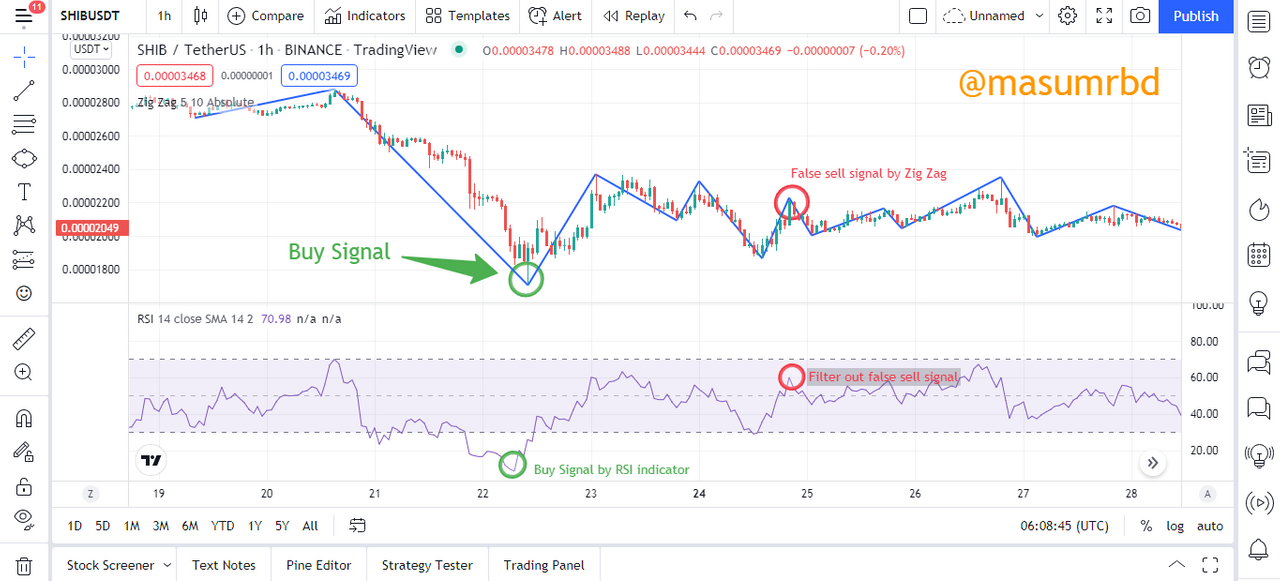Screen dimensions: 1280x581
Task: Open the XABCD patterns tool
Action: pos(24,226)
